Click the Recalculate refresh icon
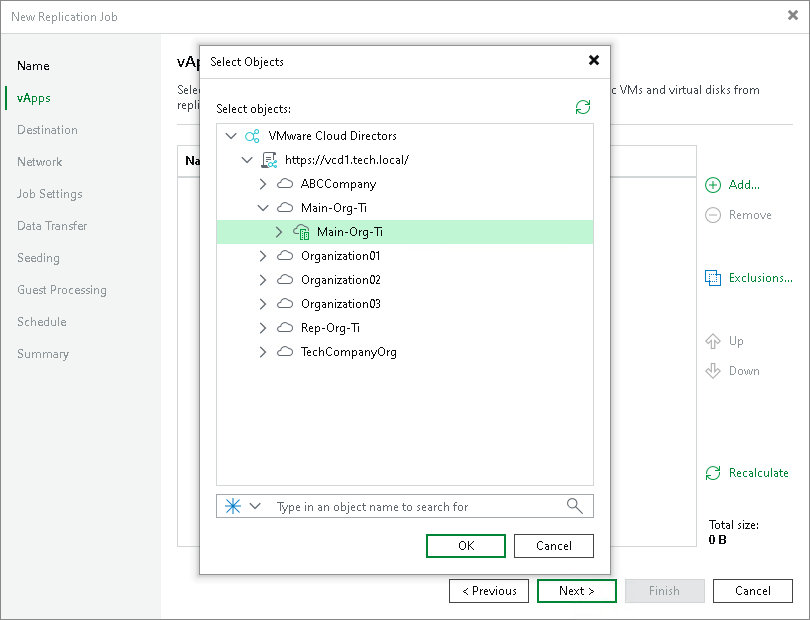The image size is (810, 620). (x=713, y=473)
